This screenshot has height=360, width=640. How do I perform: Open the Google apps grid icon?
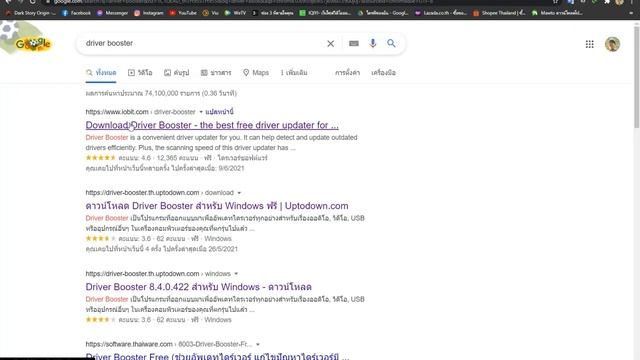(x=589, y=44)
